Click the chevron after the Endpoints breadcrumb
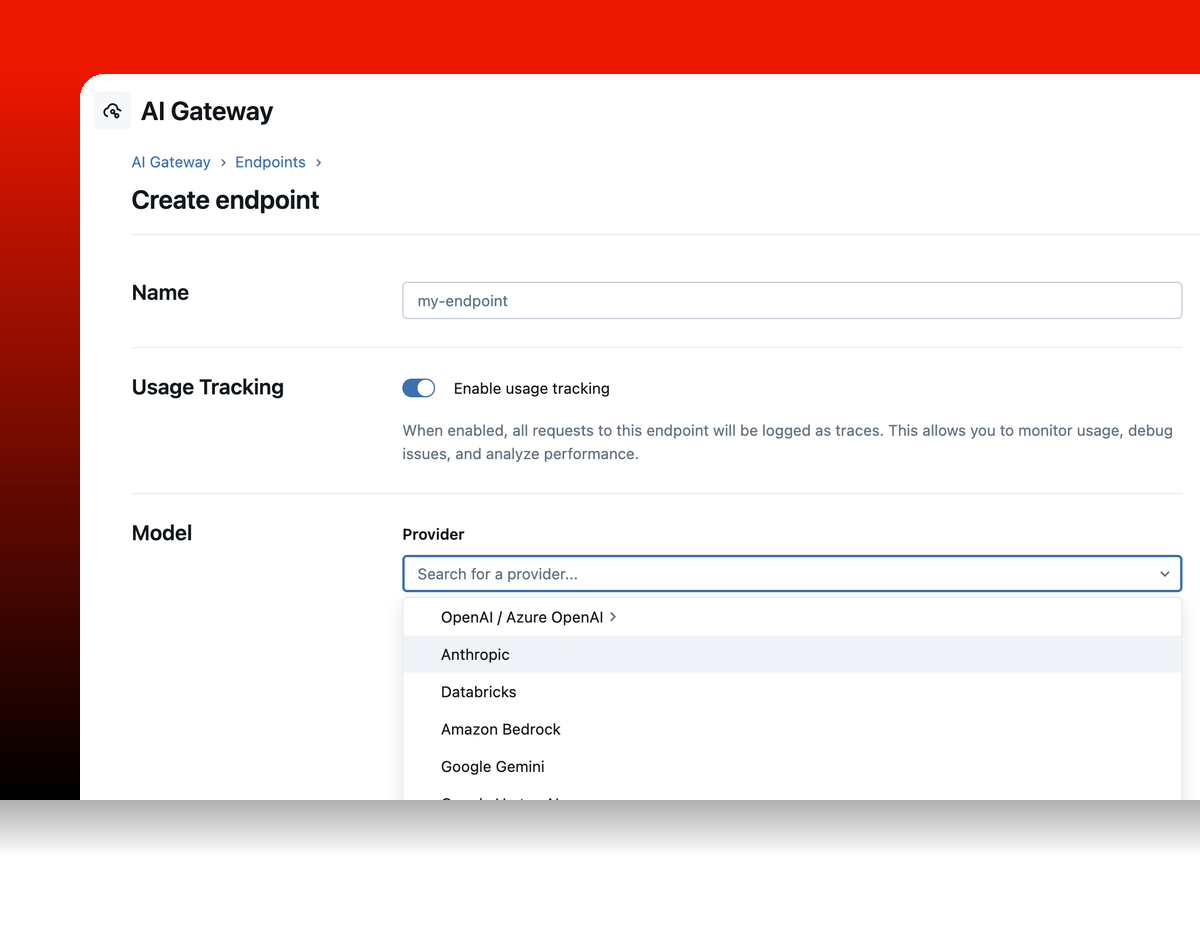The width and height of the screenshot is (1200, 928). [318, 162]
